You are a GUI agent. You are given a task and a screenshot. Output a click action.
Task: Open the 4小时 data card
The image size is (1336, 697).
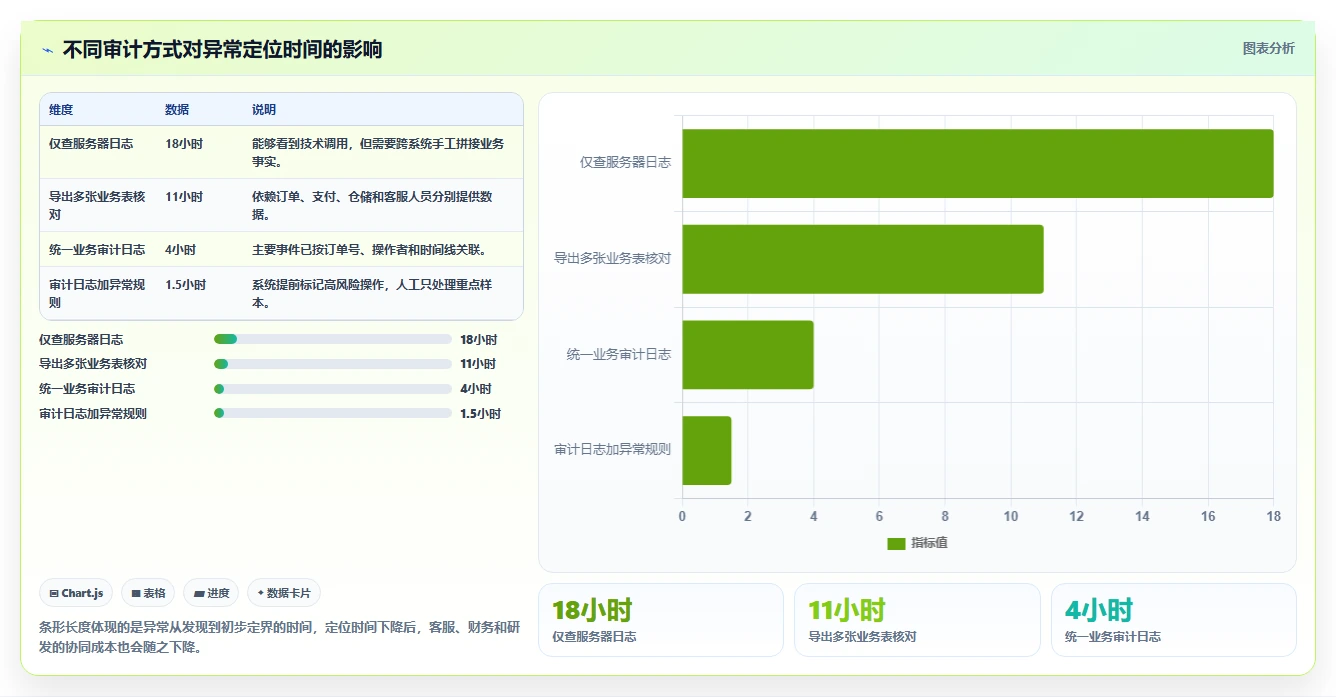(1174, 620)
